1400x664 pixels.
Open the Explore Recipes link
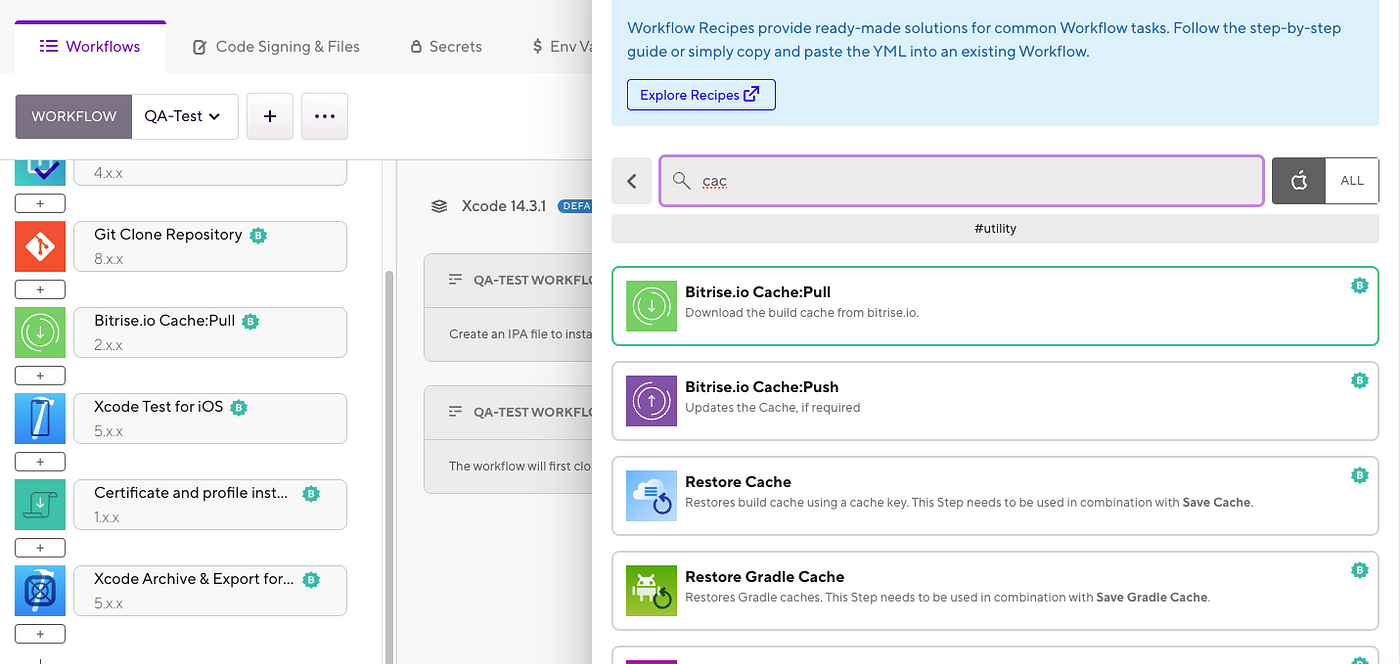point(701,95)
